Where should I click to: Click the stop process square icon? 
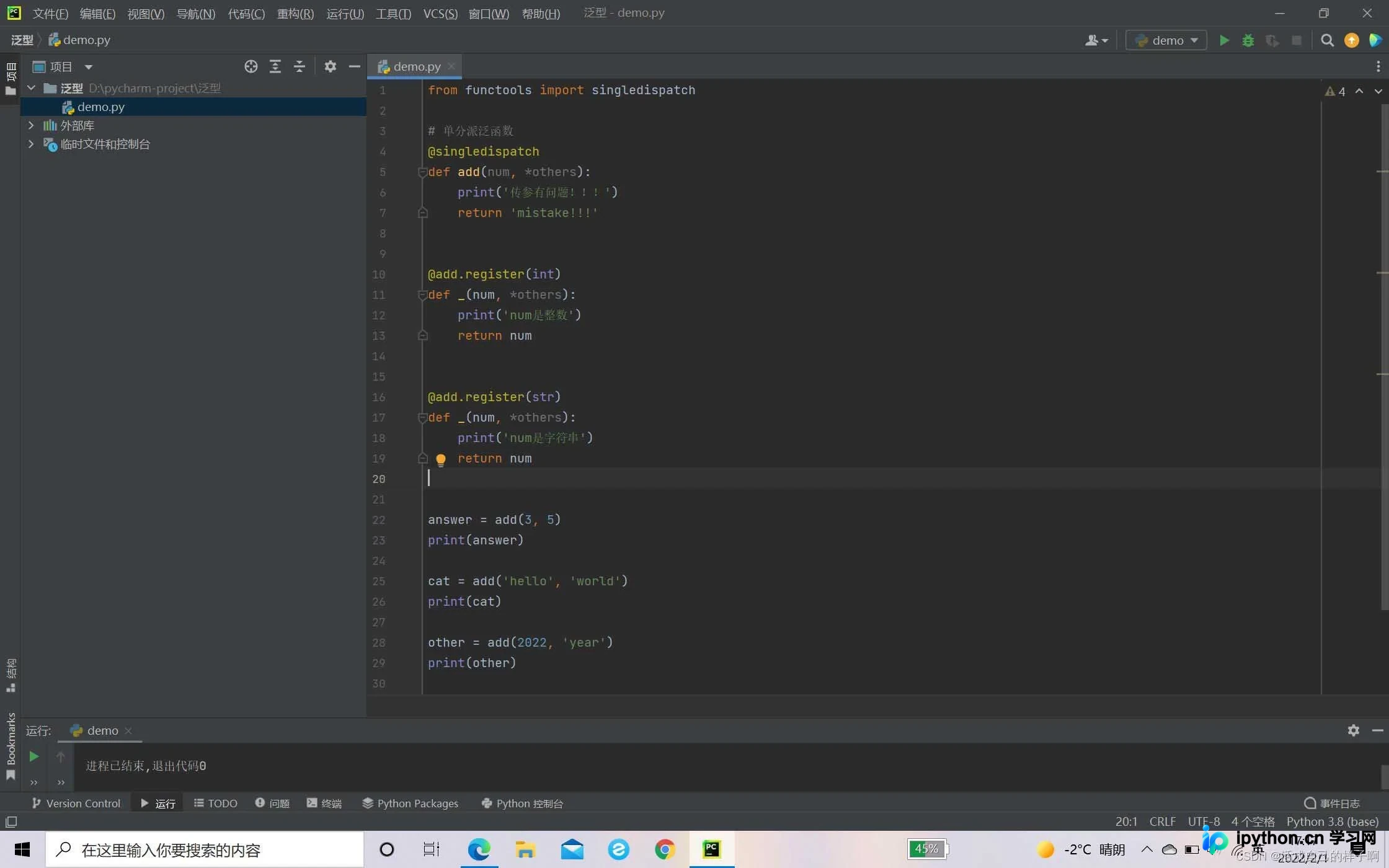pyautogui.click(x=1297, y=40)
